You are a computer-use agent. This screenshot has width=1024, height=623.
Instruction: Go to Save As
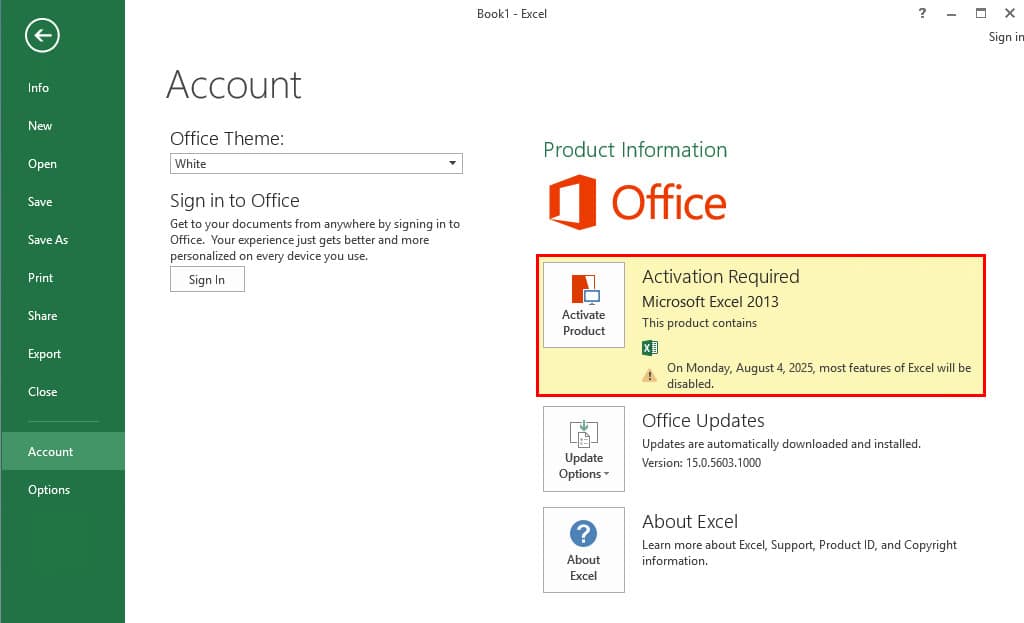[63, 239]
